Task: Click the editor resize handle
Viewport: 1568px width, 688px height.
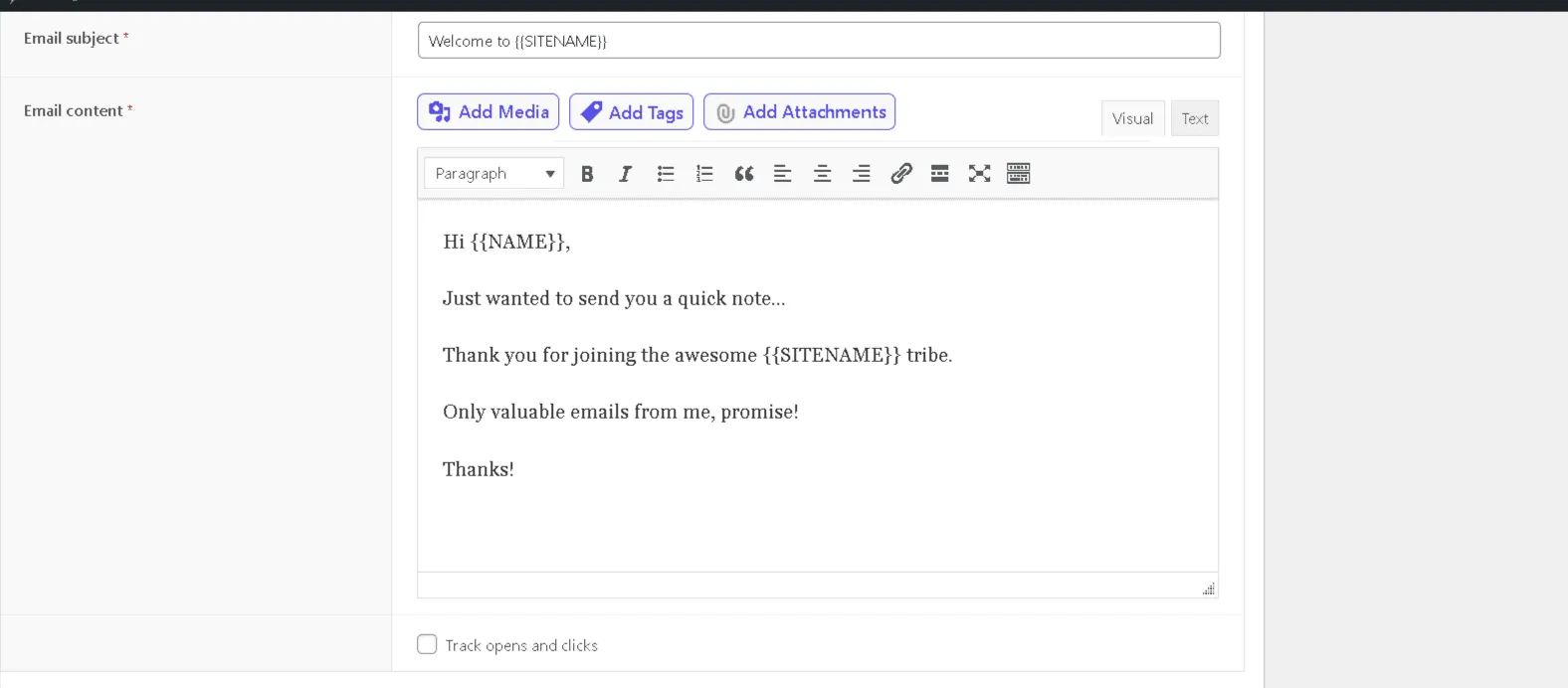Action: [x=1208, y=589]
